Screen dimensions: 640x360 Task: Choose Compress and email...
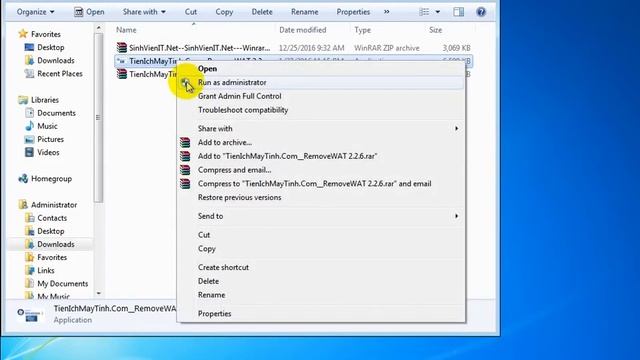click(x=321, y=170)
